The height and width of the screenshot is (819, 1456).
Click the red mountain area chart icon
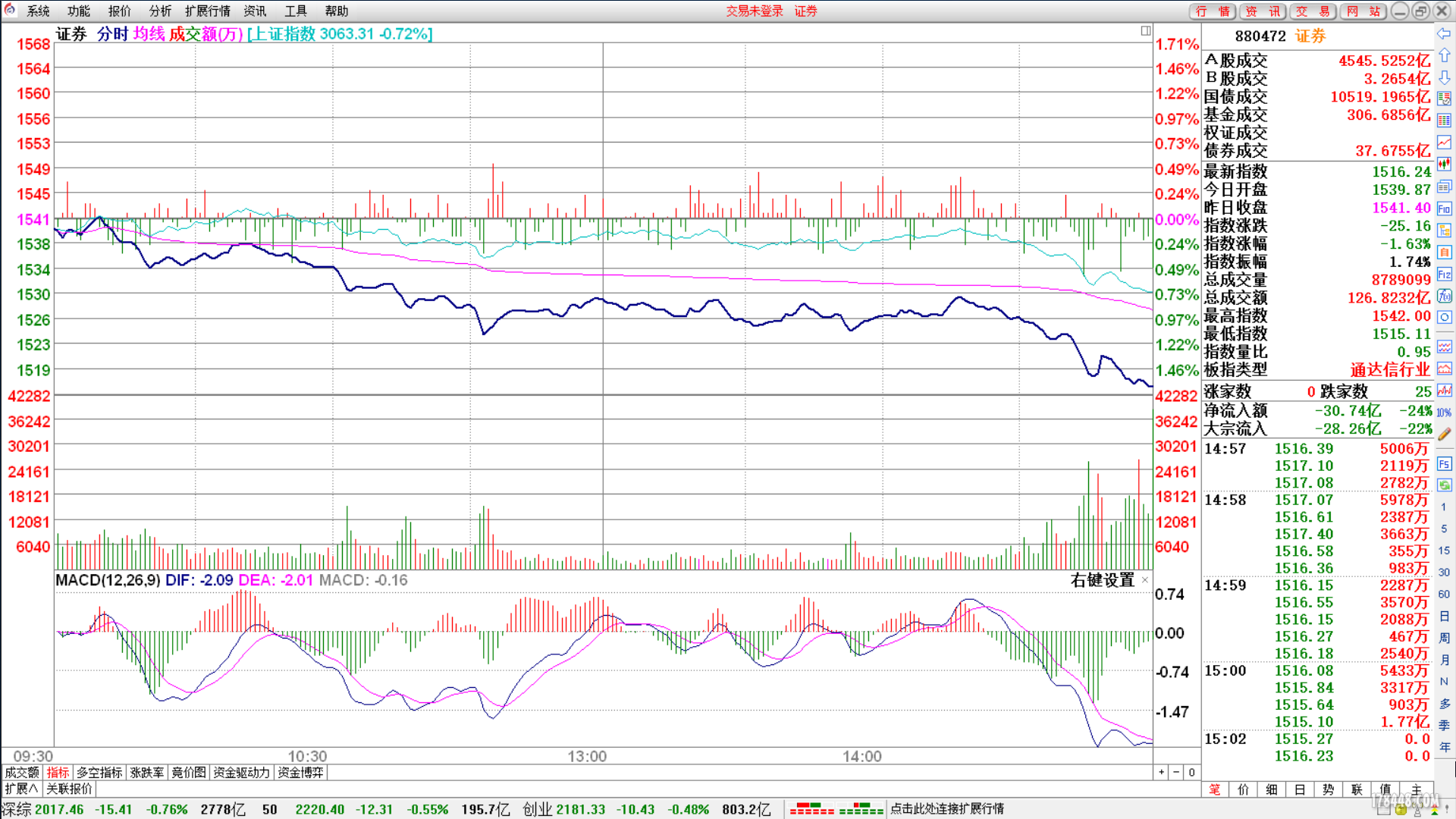1444,369
